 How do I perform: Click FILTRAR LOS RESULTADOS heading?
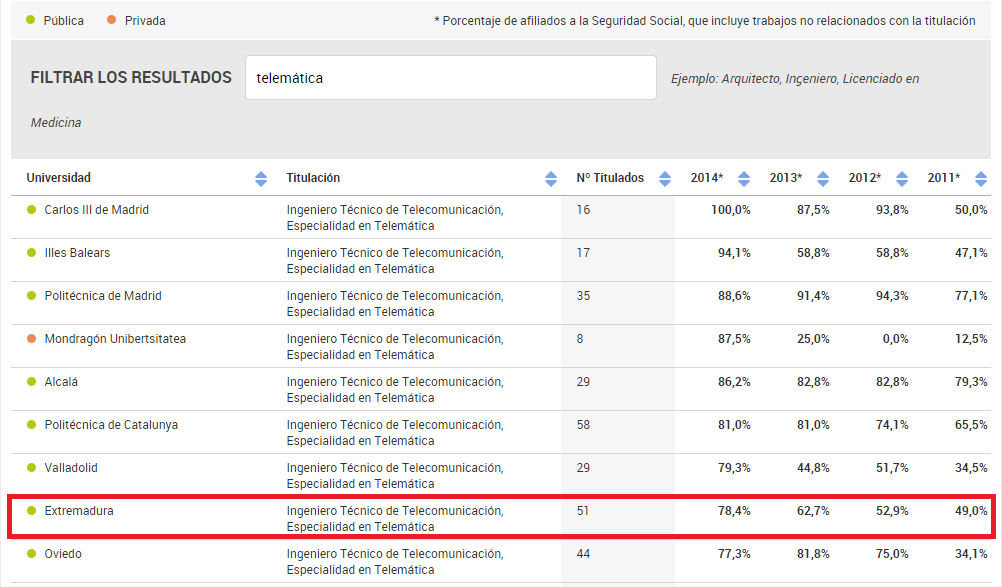click(x=131, y=77)
